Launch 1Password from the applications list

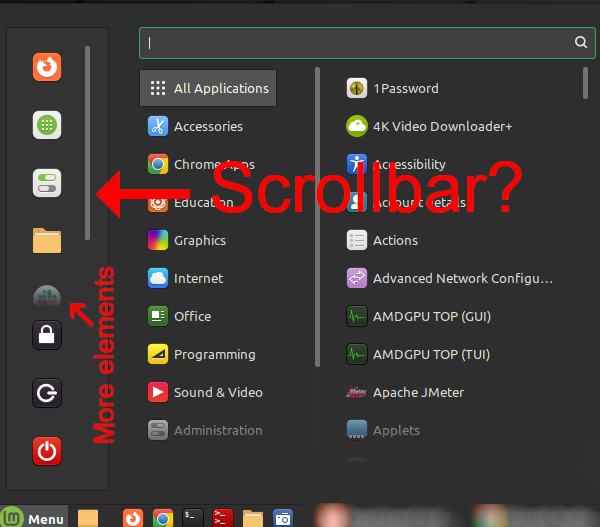pyautogui.click(x=405, y=88)
